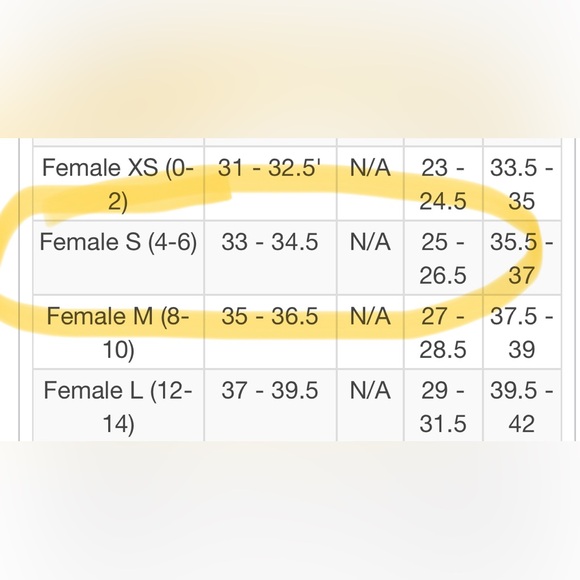Click the 33.5 - 35 measurement cell
Screen dimensions: 580x580
522,184
